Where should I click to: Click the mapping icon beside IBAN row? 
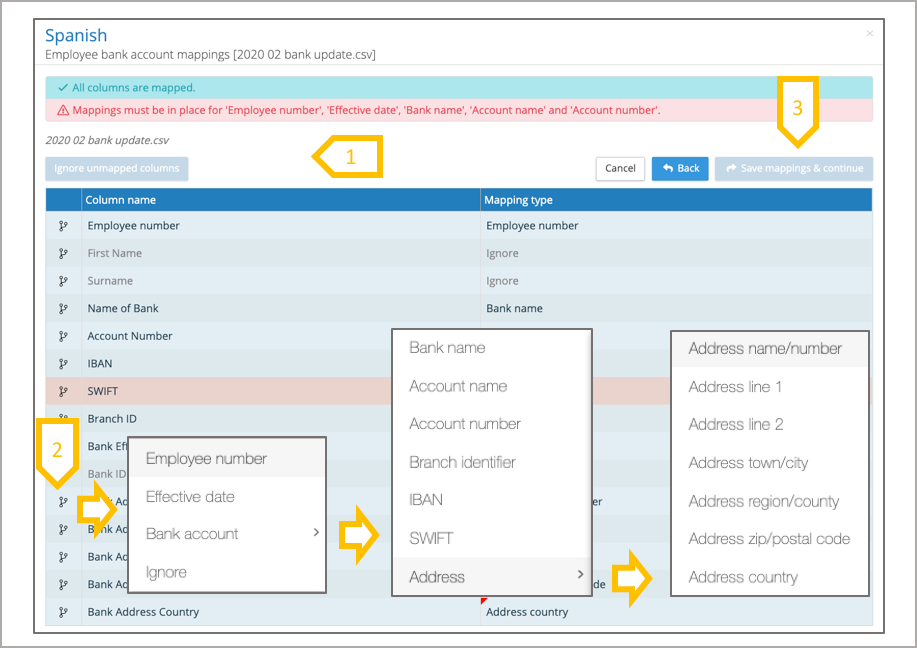63,364
